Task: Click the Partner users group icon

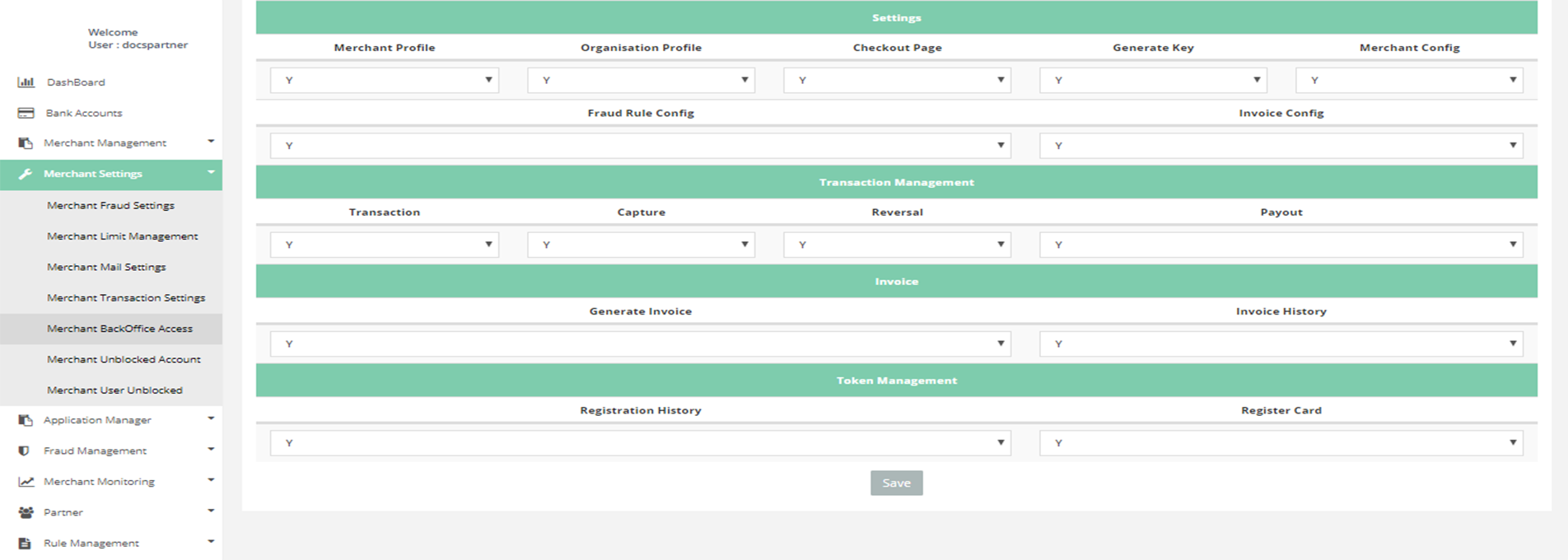Action: coord(26,512)
